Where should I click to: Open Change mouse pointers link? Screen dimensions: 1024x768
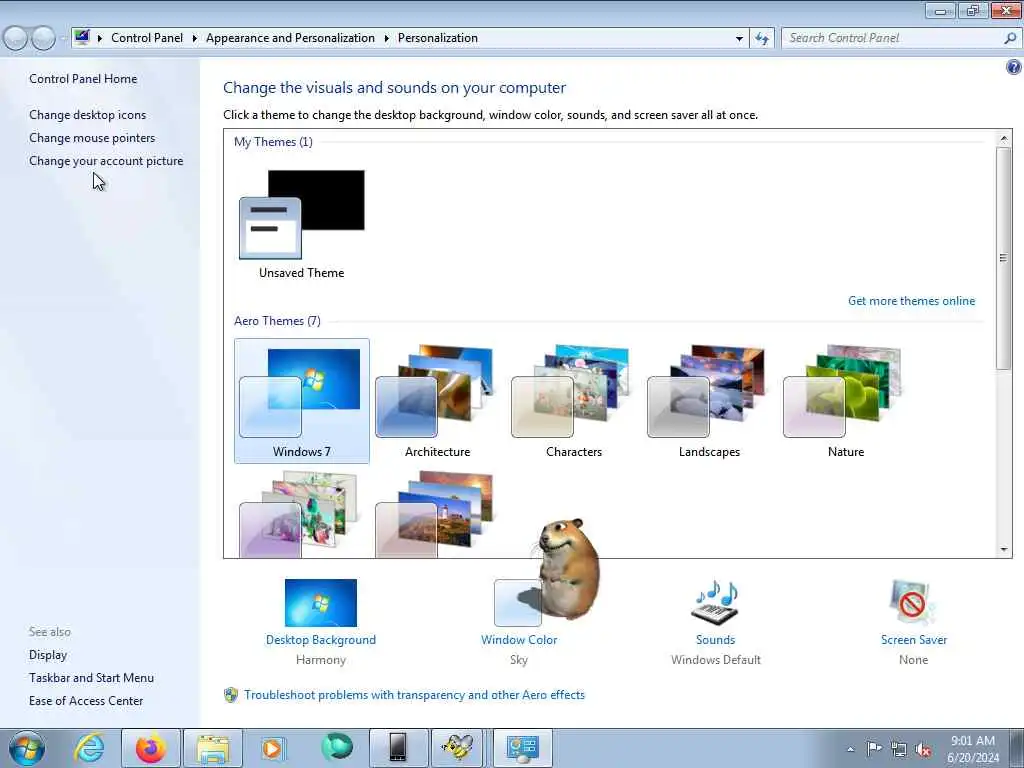[92, 138]
